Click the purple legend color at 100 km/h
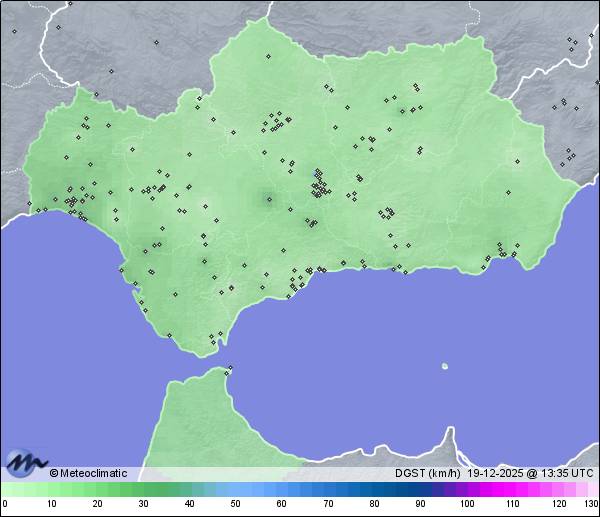The image size is (600, 517). click(x=466, y=489)
